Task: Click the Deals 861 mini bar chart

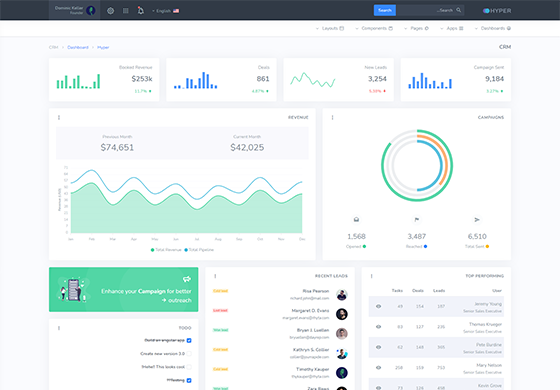Action: [195, 80]
